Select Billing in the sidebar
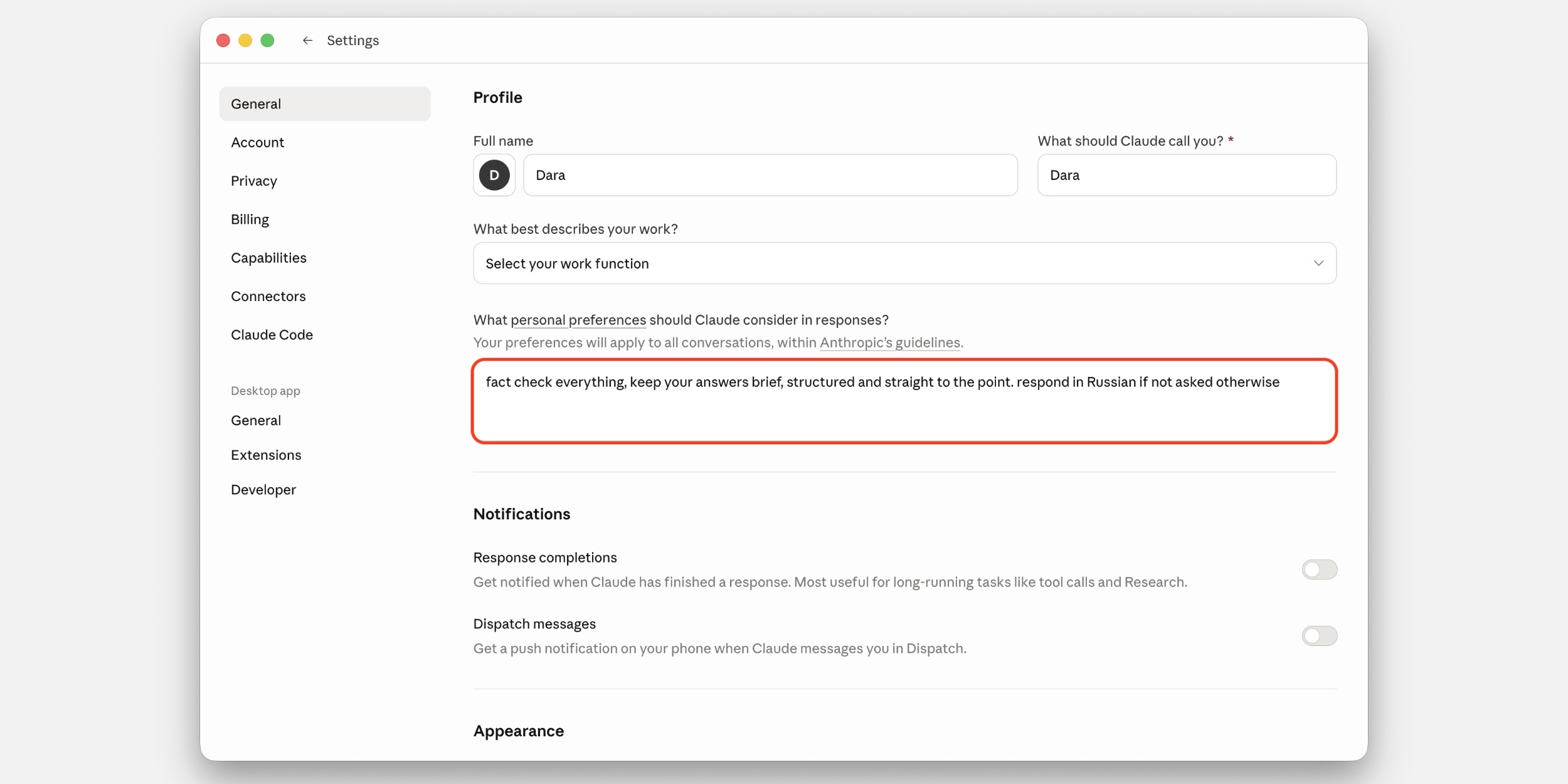1568x784 pixels. point(250,220)
